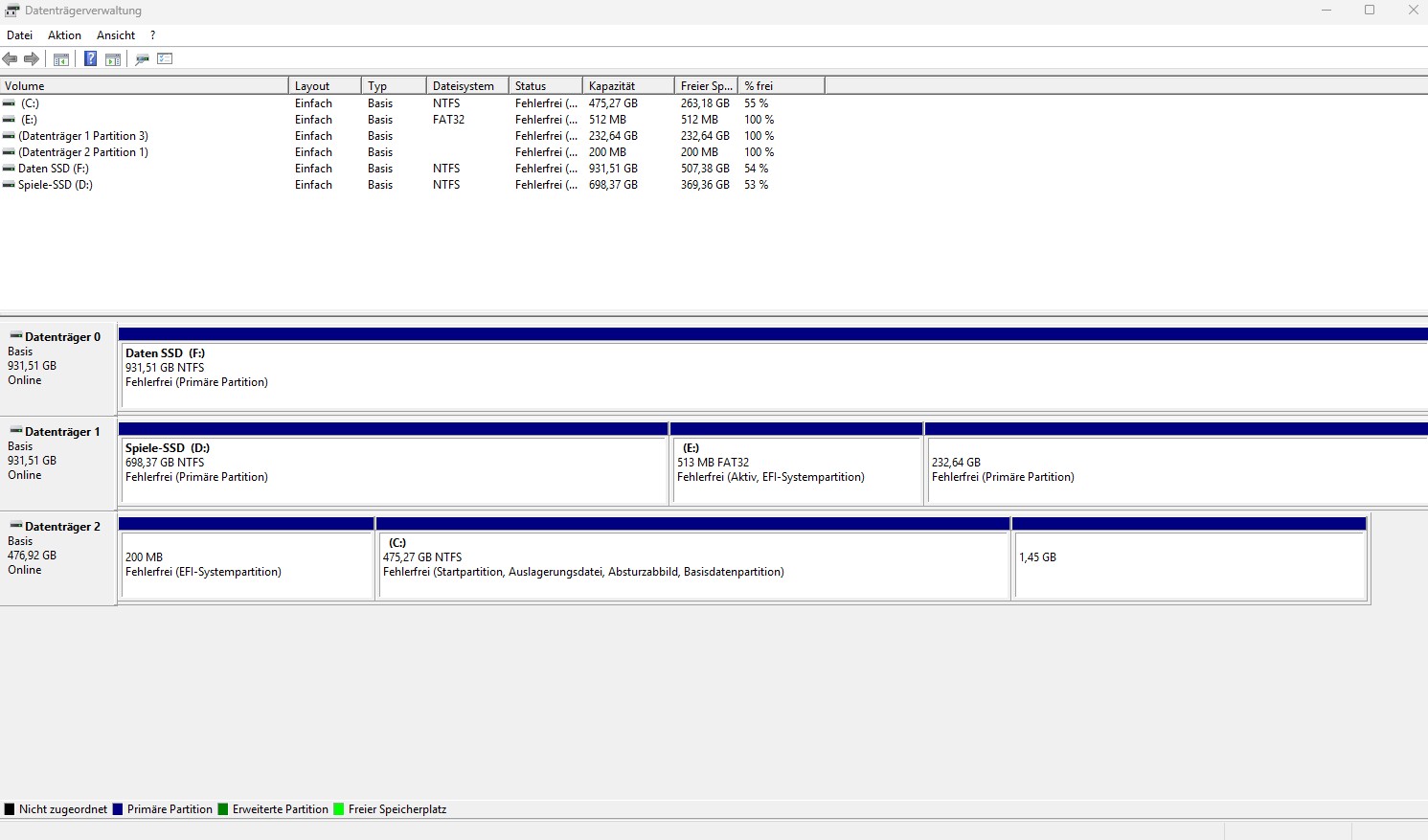The image size is (1428, 840).
Task: Click drive icon beside Datenträger 2 Partition 1
Action: point(9,152)
